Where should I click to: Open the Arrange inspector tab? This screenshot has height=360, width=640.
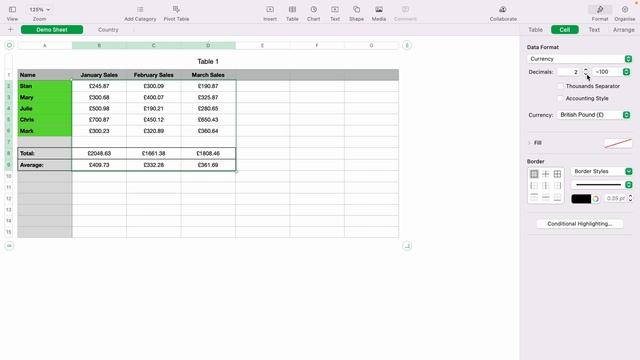pyautogui.click(x=623, y=29)
